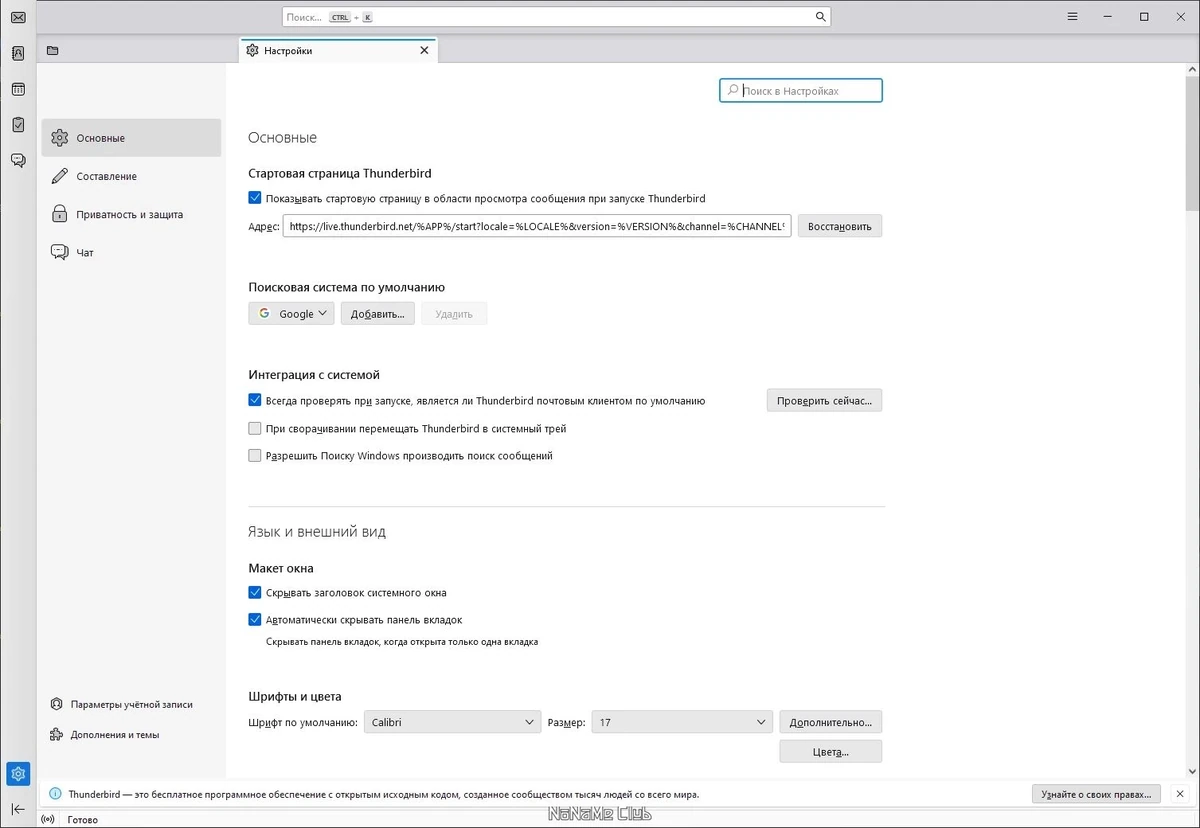Open the Составление settings category

131,176
